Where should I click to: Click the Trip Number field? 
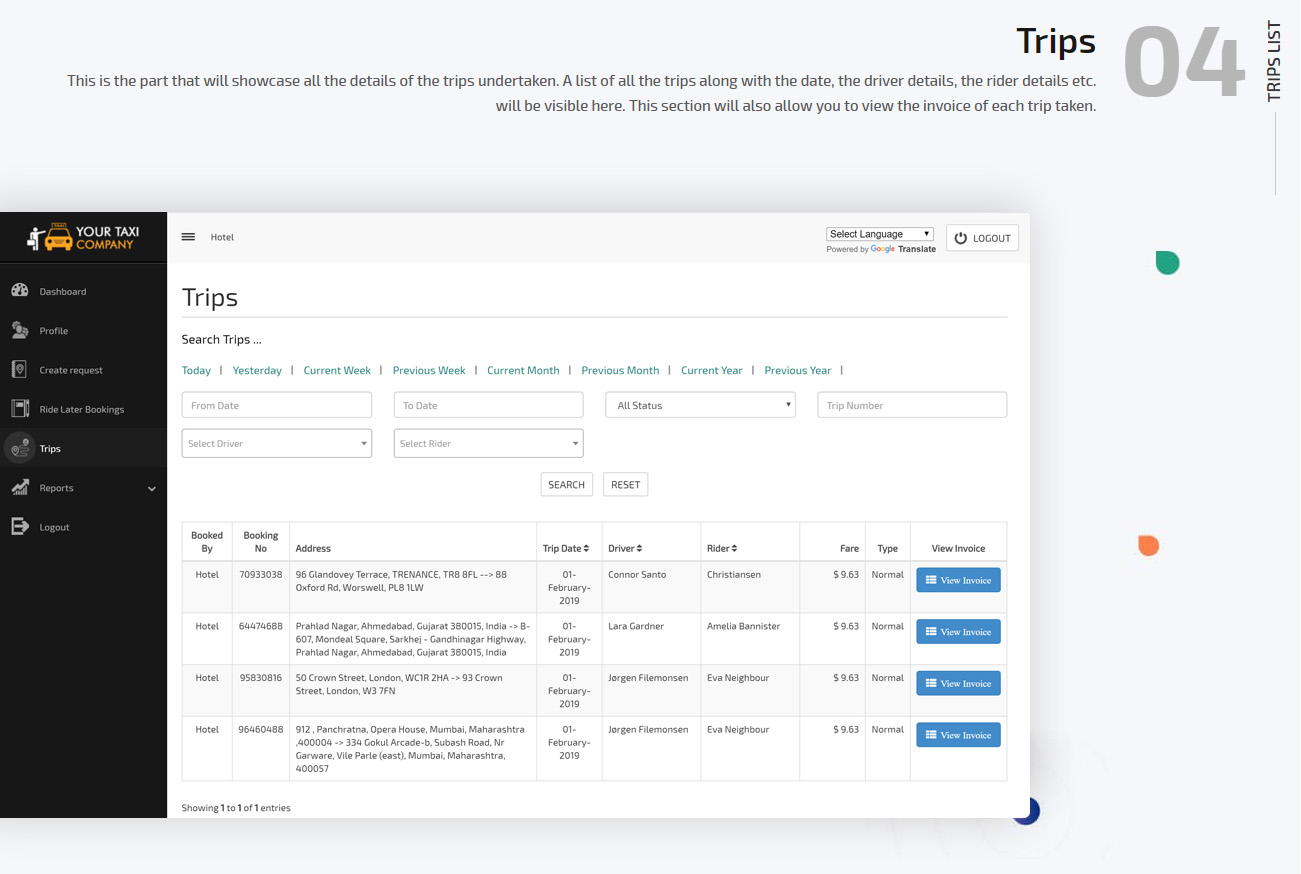tap(912, 405)
